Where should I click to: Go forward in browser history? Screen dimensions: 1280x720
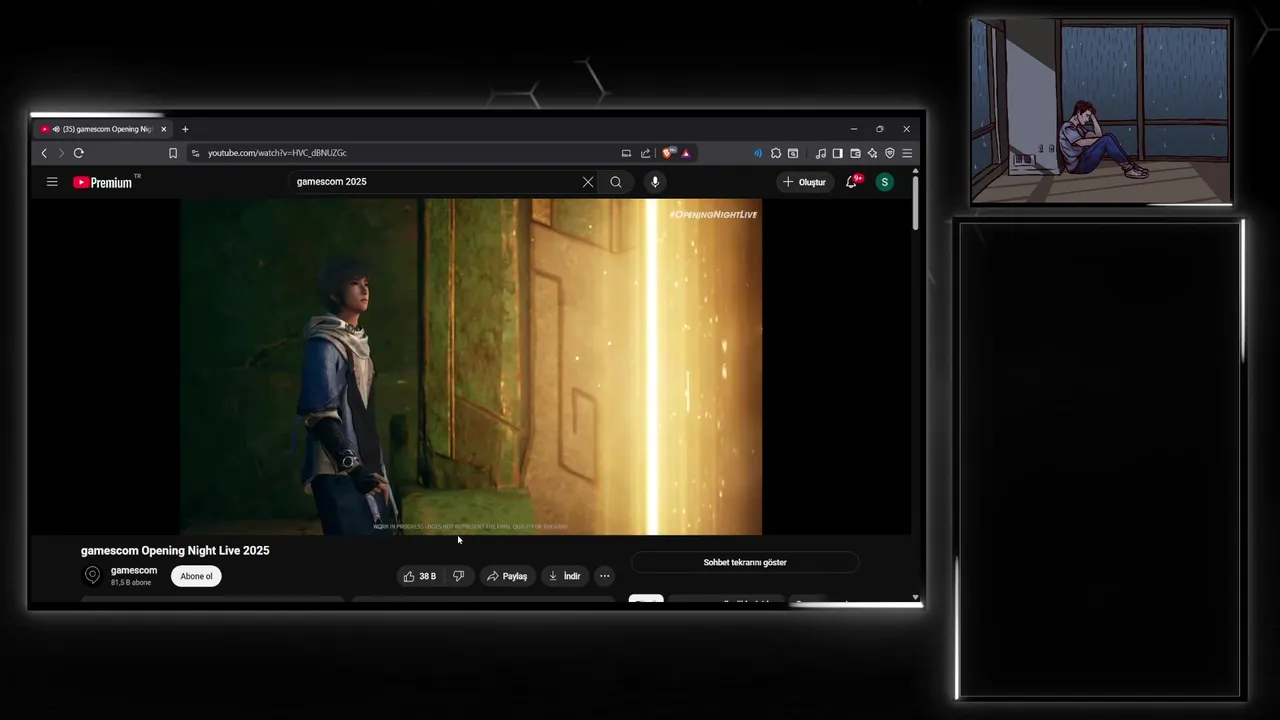61,153
